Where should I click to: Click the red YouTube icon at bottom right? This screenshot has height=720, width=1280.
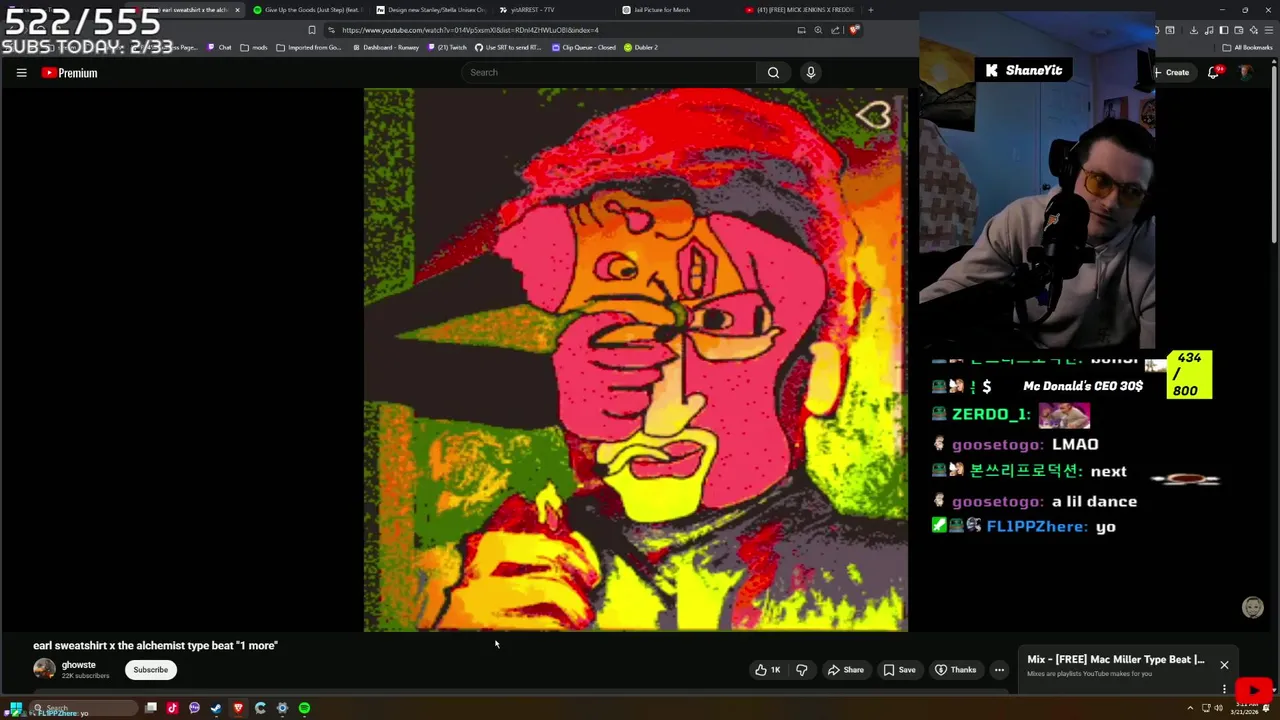click(x=1254, y=690)
